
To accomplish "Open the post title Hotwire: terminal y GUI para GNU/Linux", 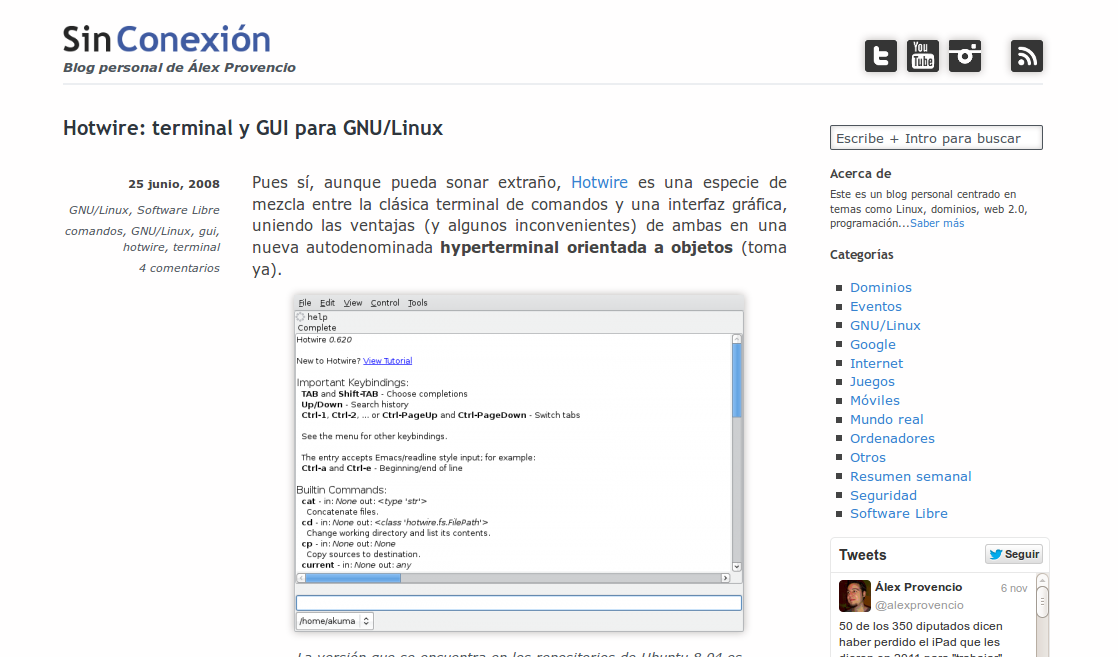I will 253,128.
